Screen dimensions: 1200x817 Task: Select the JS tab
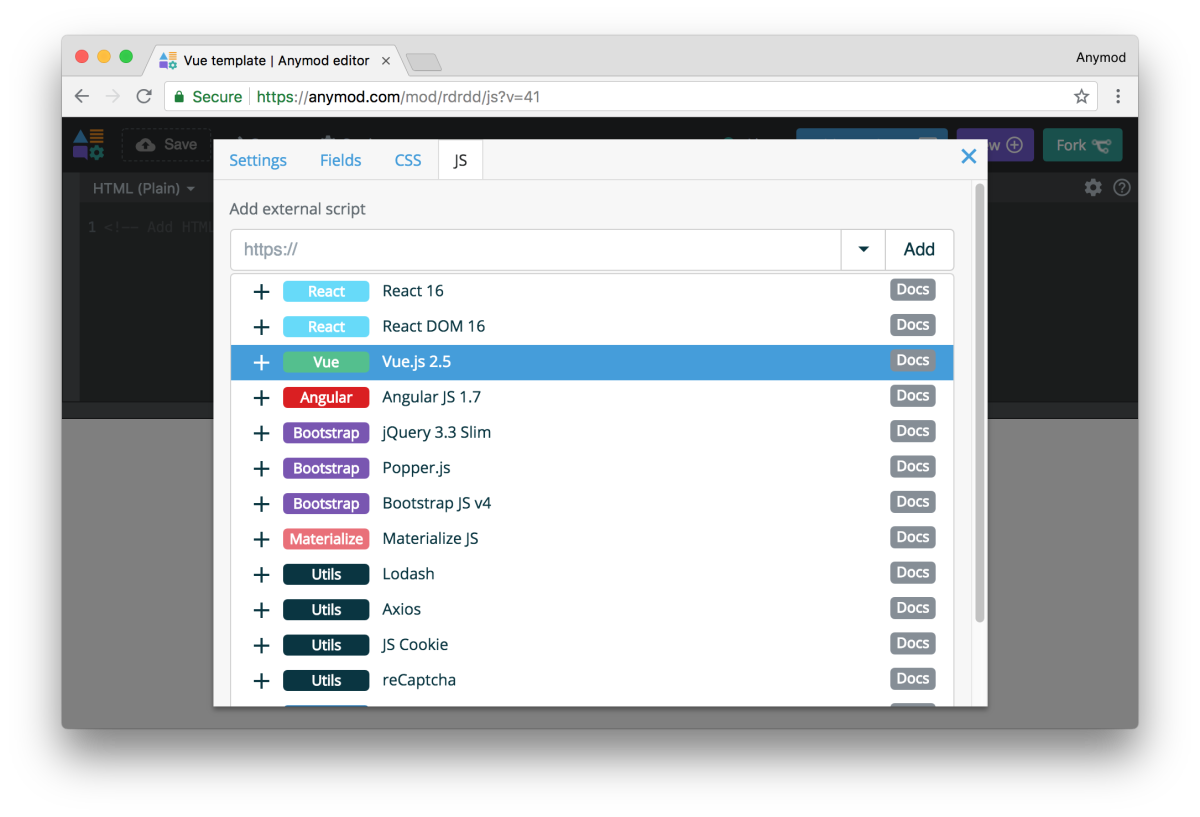(x=460, y=160)
